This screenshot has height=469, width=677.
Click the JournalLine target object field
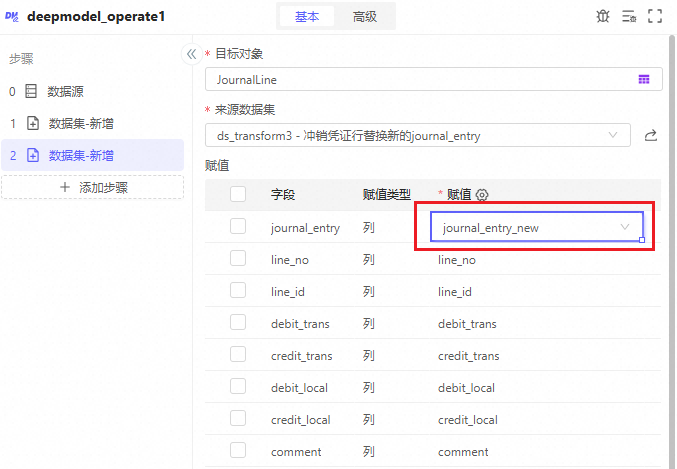[x=418, y=79]
